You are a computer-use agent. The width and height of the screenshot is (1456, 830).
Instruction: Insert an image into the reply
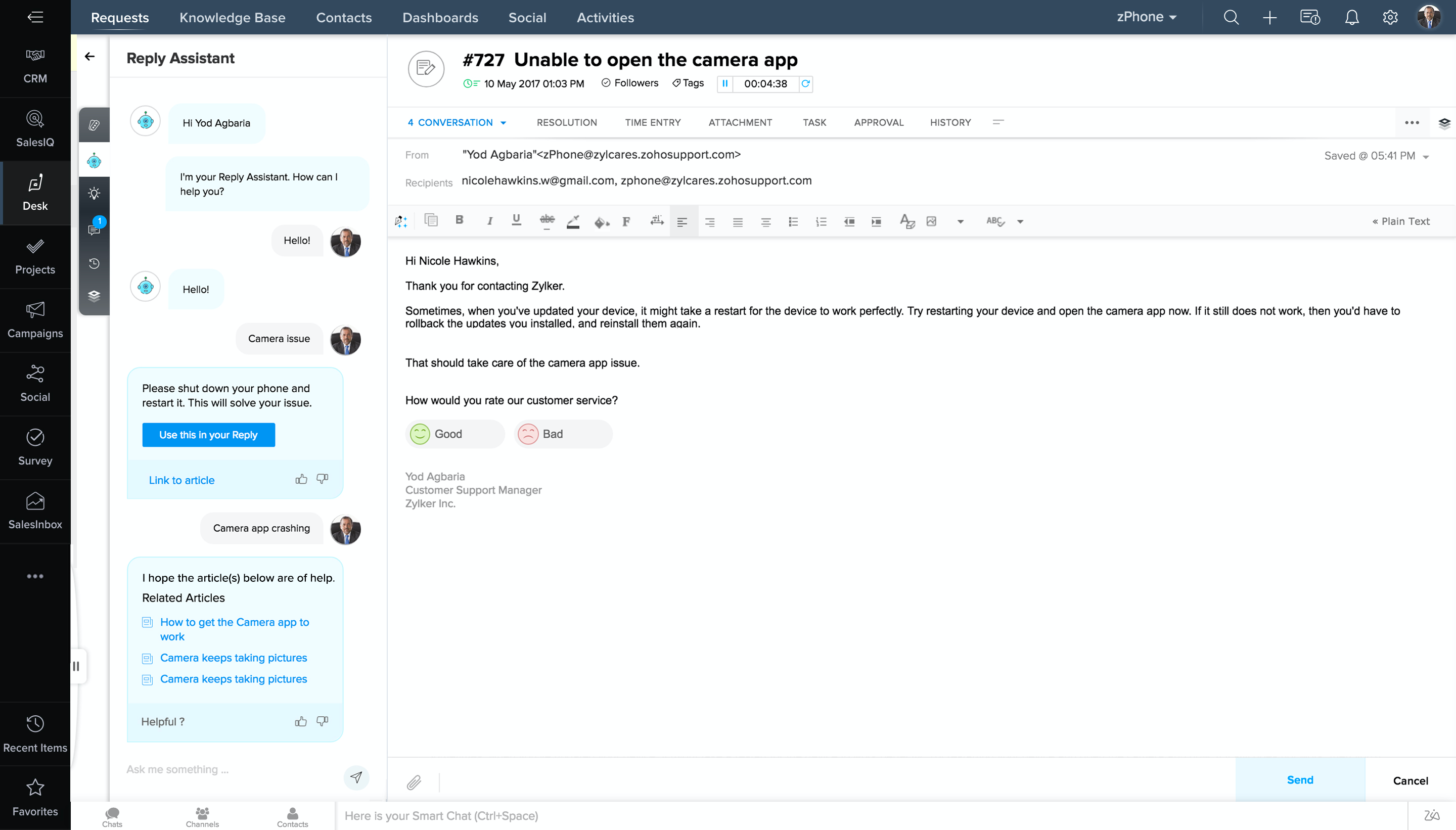[x=932, y=221]
